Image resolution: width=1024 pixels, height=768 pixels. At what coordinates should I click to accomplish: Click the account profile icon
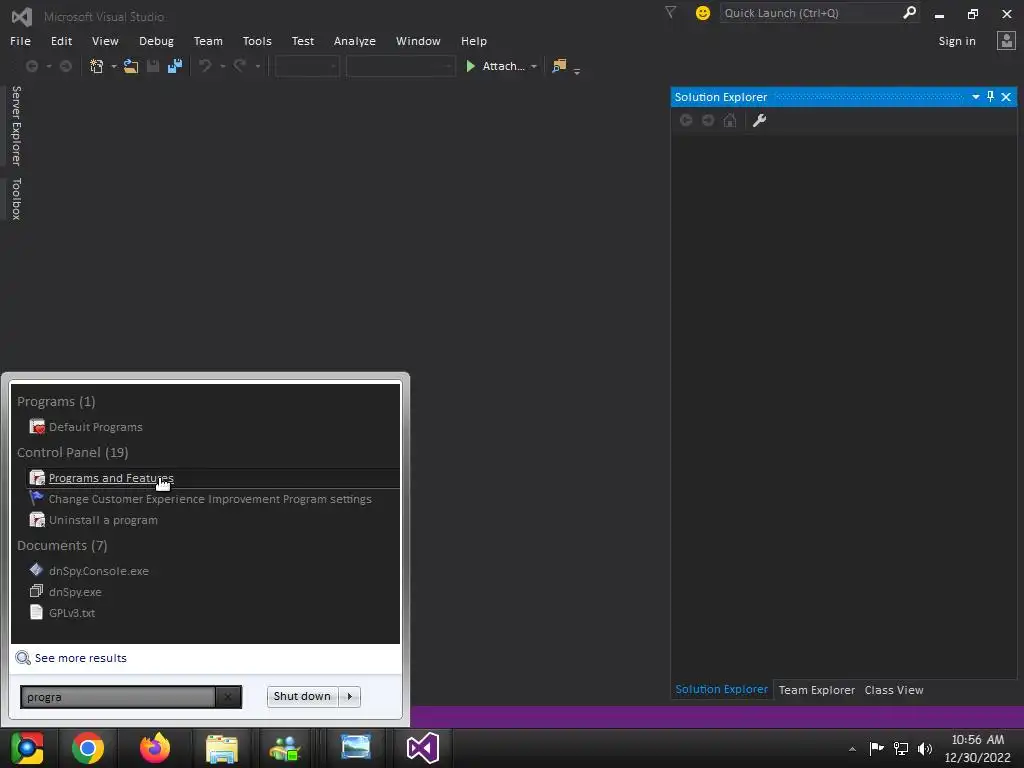tap(1006, 41)
